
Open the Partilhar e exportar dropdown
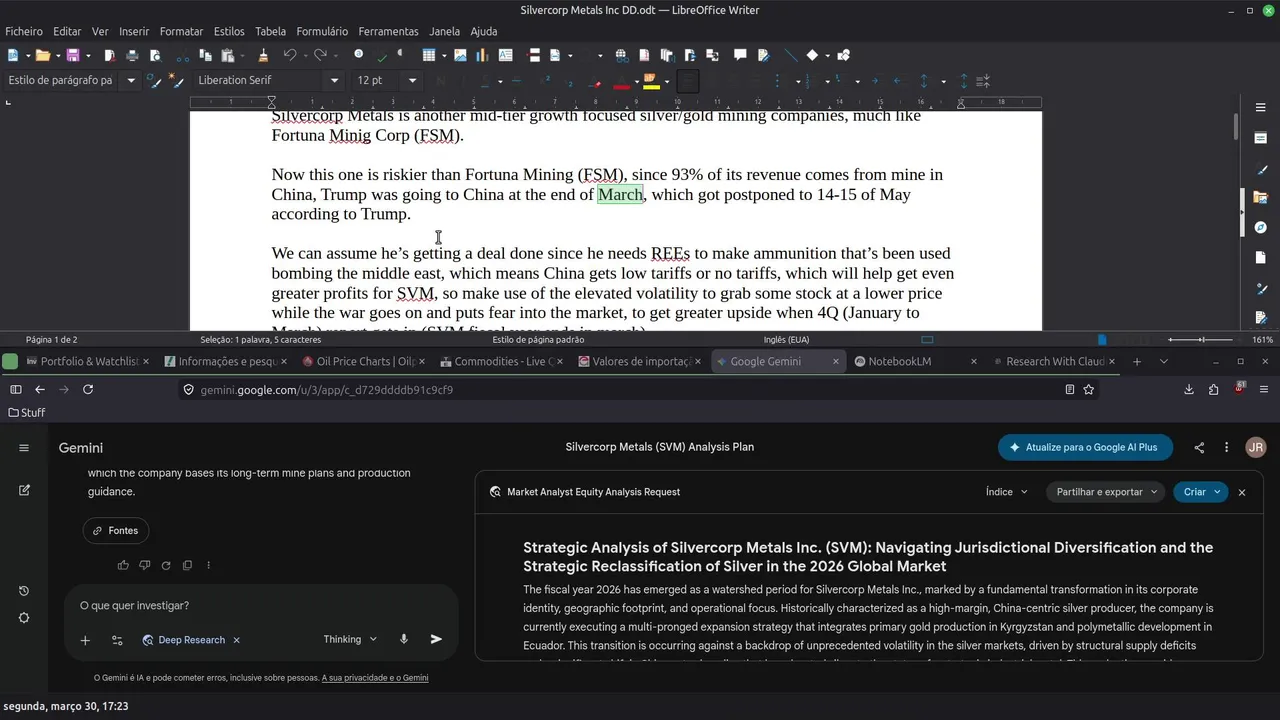pyautogui.click(x=1106, y=492)
